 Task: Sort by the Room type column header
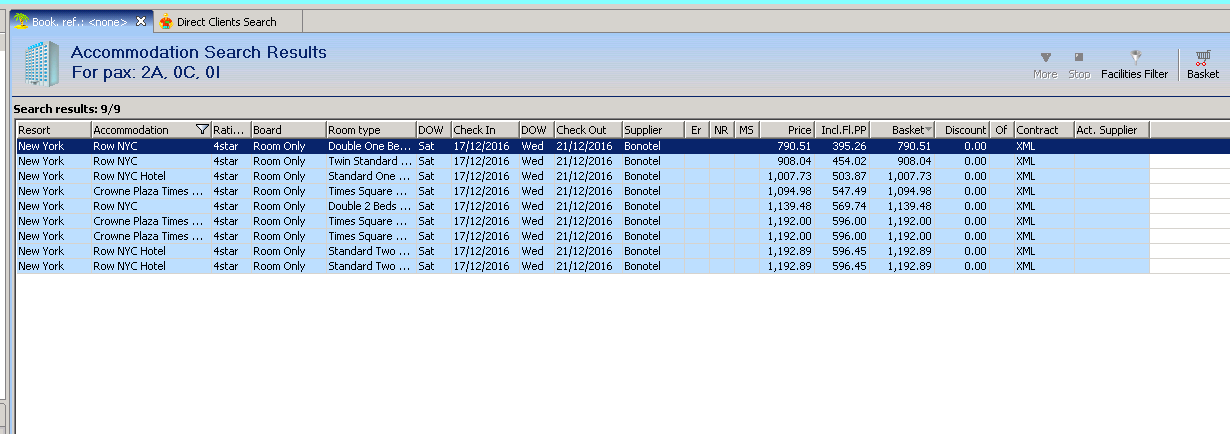(x=371, y=130)
